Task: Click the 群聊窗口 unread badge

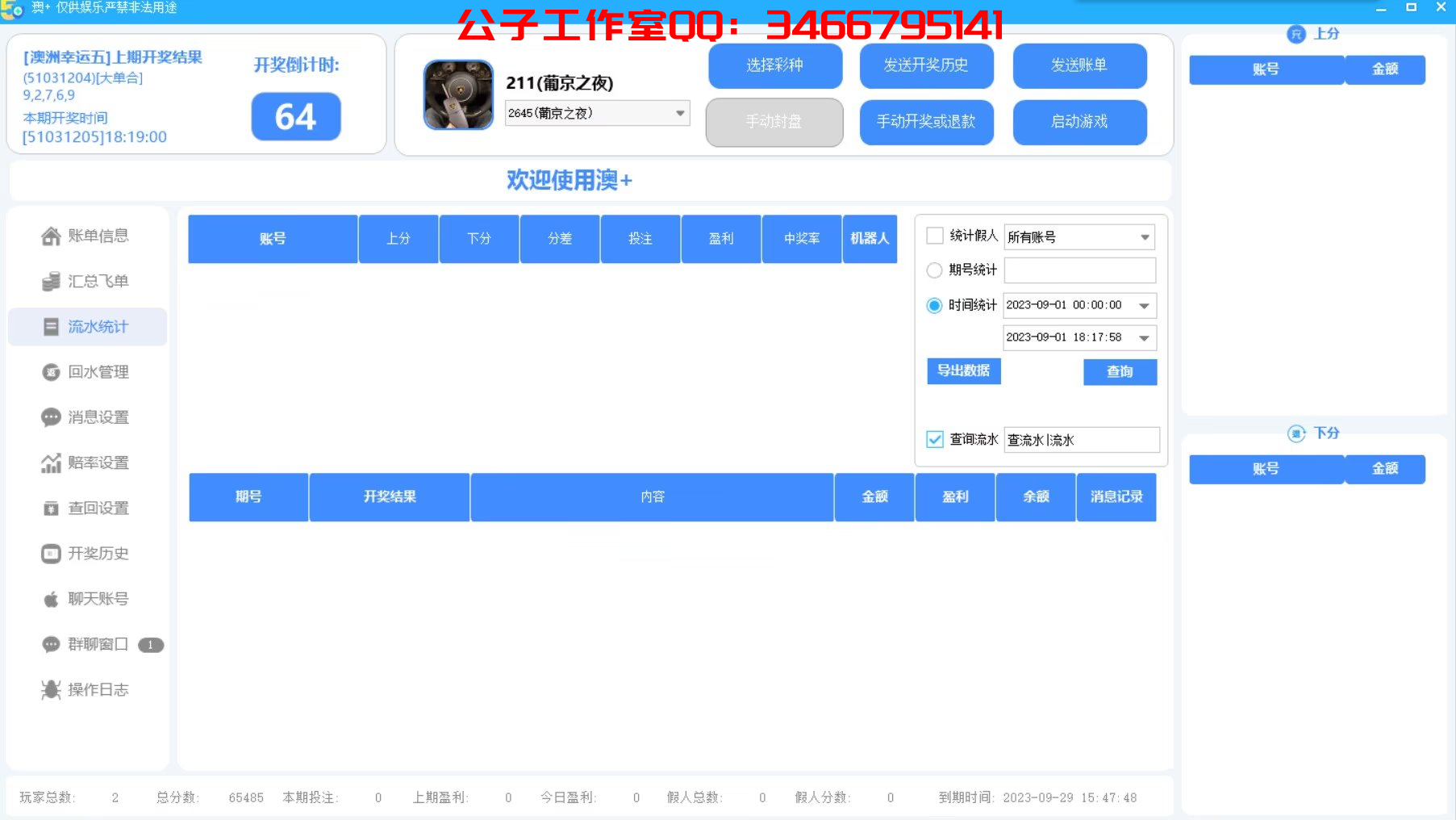Action: [x=151, y=645]
